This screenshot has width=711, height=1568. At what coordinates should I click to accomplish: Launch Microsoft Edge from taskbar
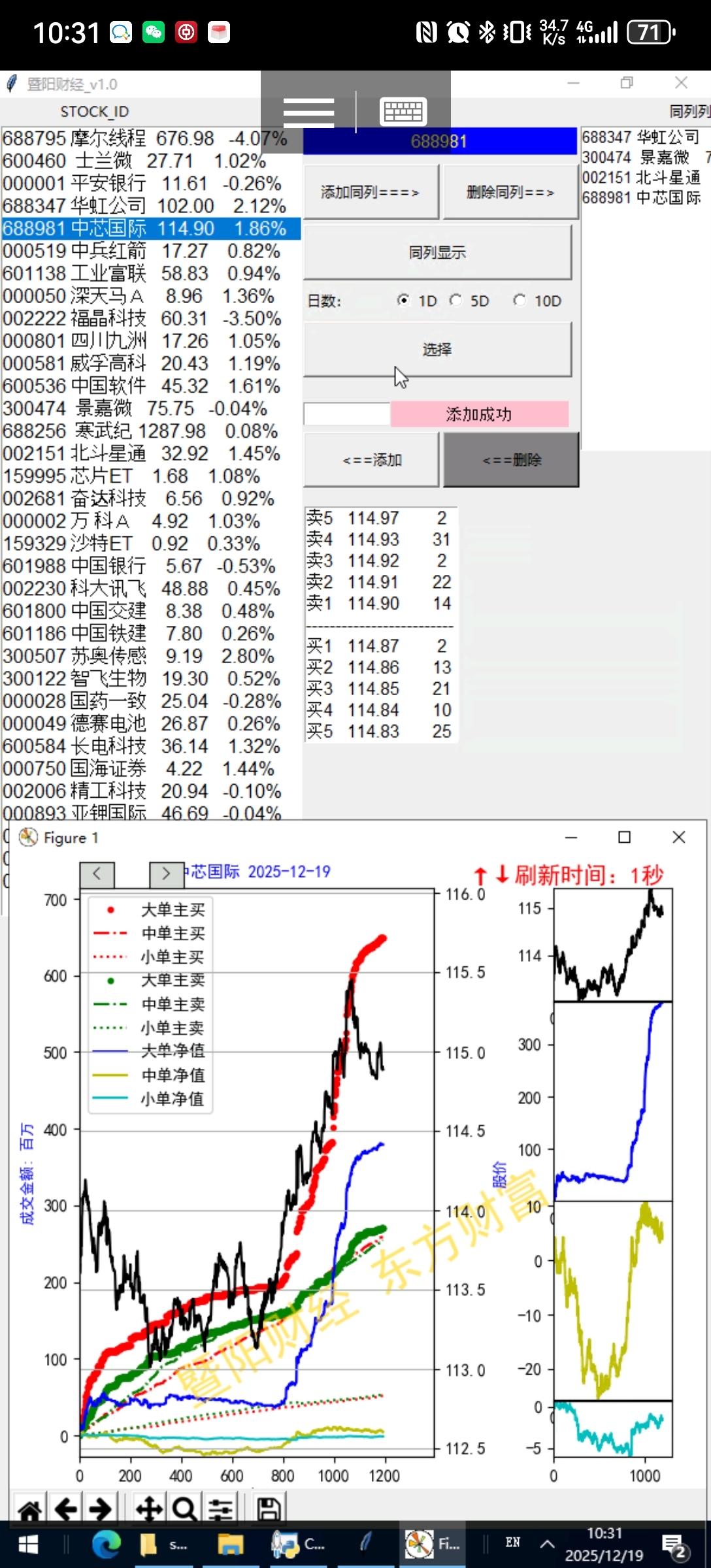tap(106, 1544)
